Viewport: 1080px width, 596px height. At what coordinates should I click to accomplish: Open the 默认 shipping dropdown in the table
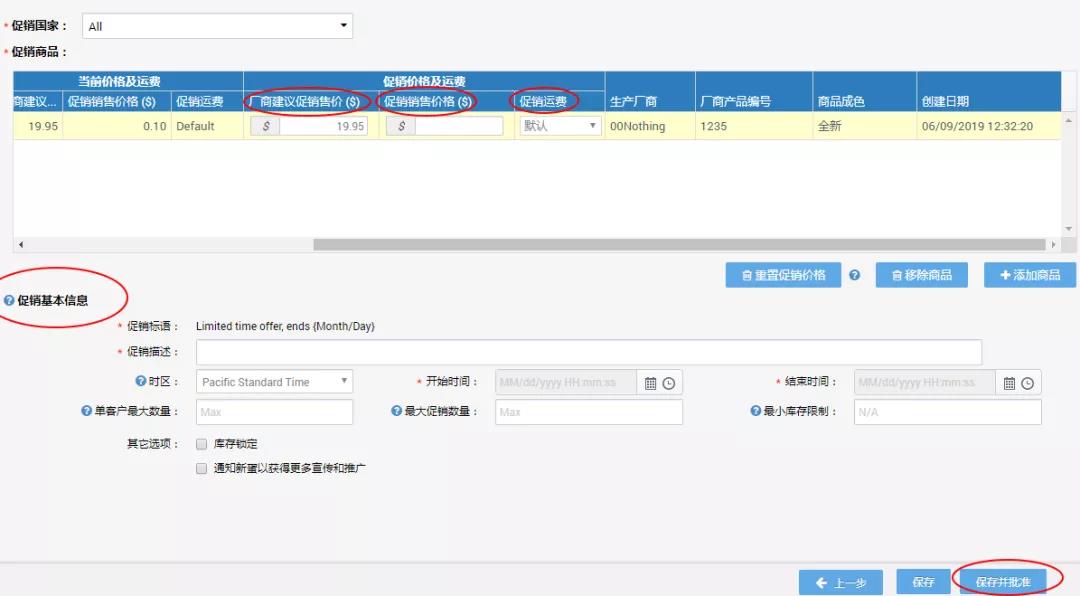[558, 126]
